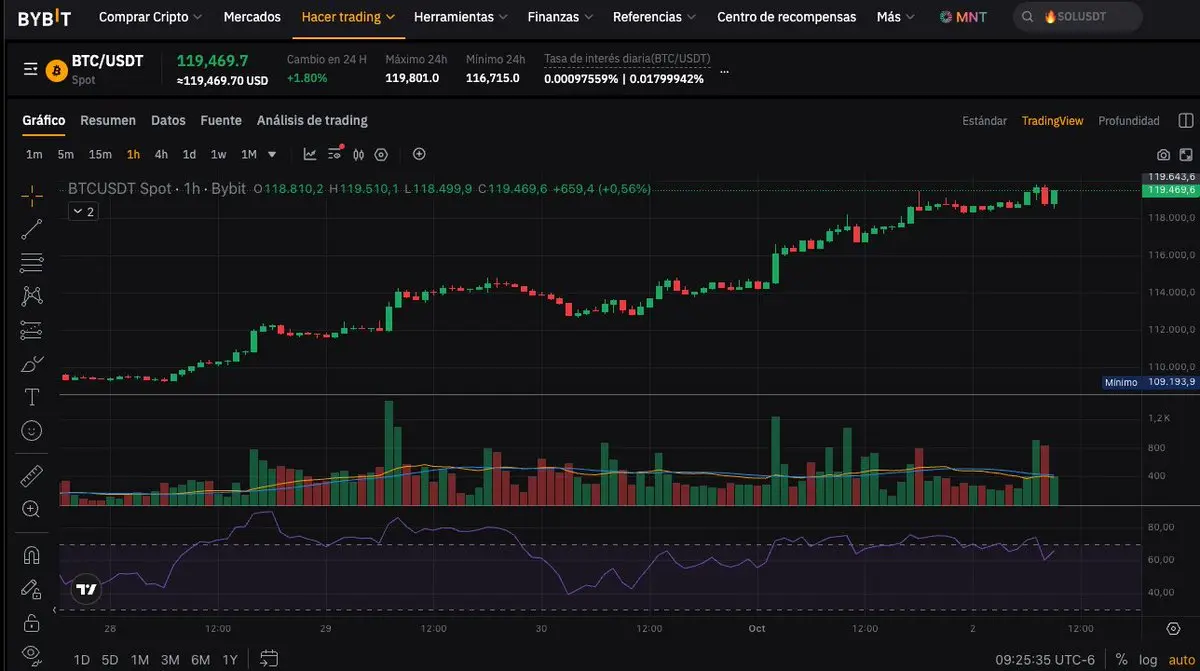Expand the Herramientas menu
Viewport: 1200px width, 671px height.
click(x=460, y=17)
